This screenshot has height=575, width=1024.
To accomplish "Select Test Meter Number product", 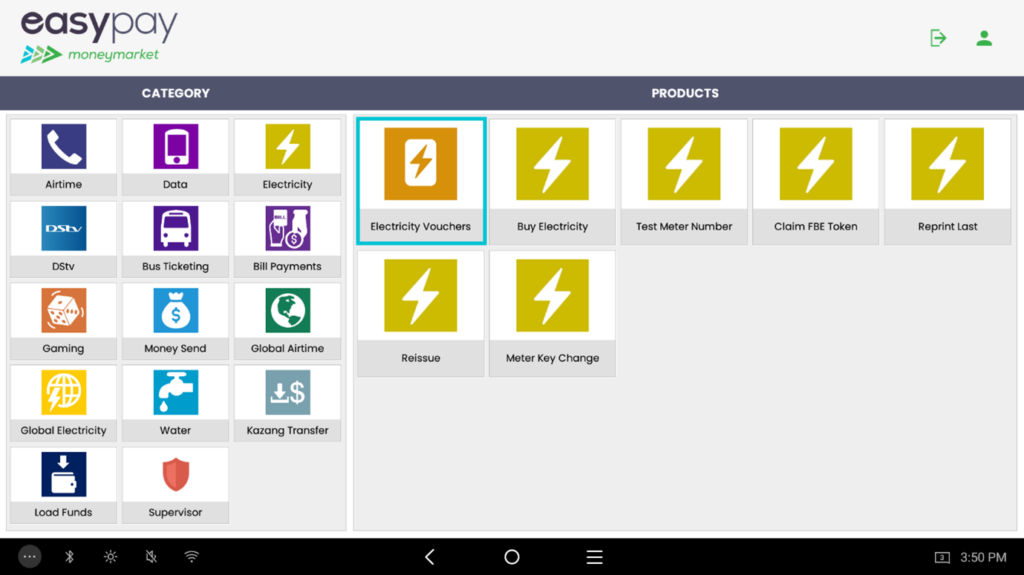I will coord(684,181).
